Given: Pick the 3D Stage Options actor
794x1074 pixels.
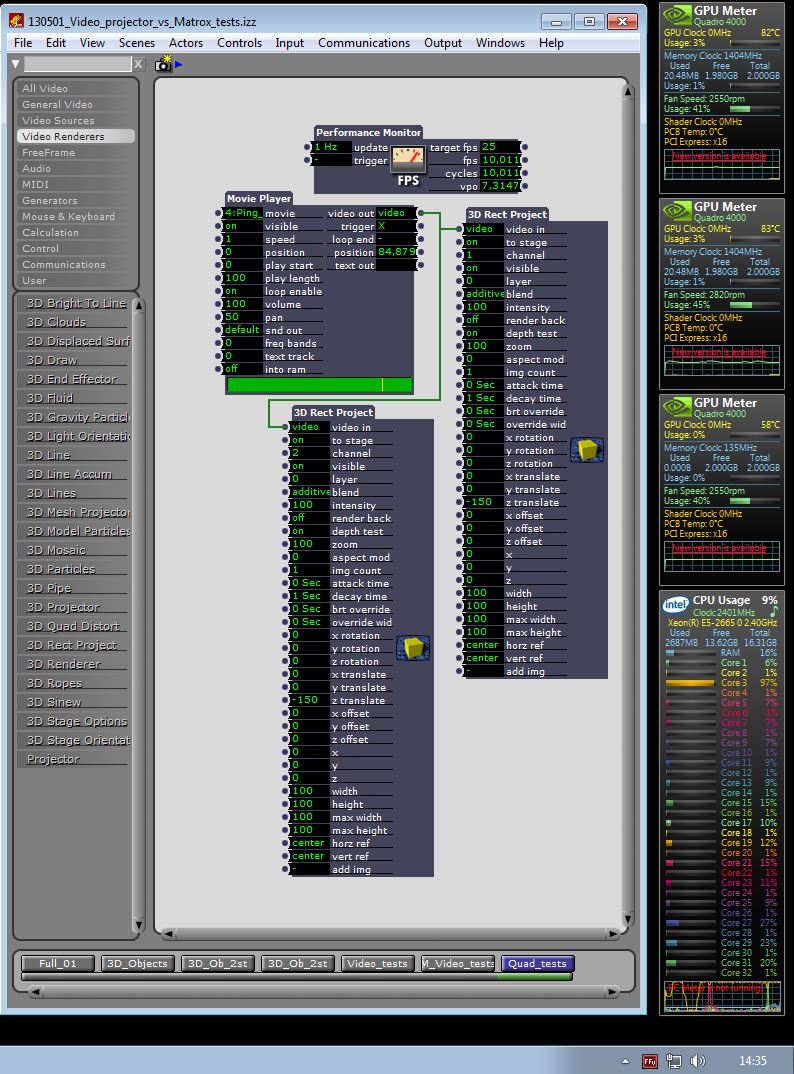Looking at the screenshot, I should tap(73, 721).
